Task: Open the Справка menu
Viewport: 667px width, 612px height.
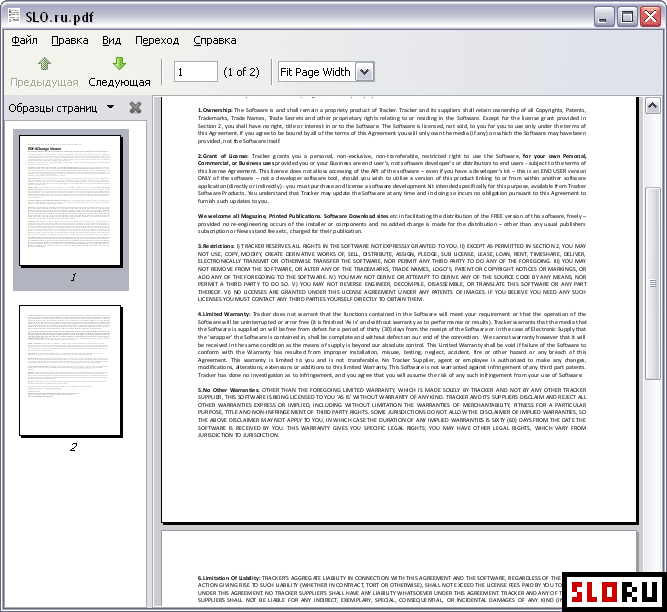Action: coord(215,40)
